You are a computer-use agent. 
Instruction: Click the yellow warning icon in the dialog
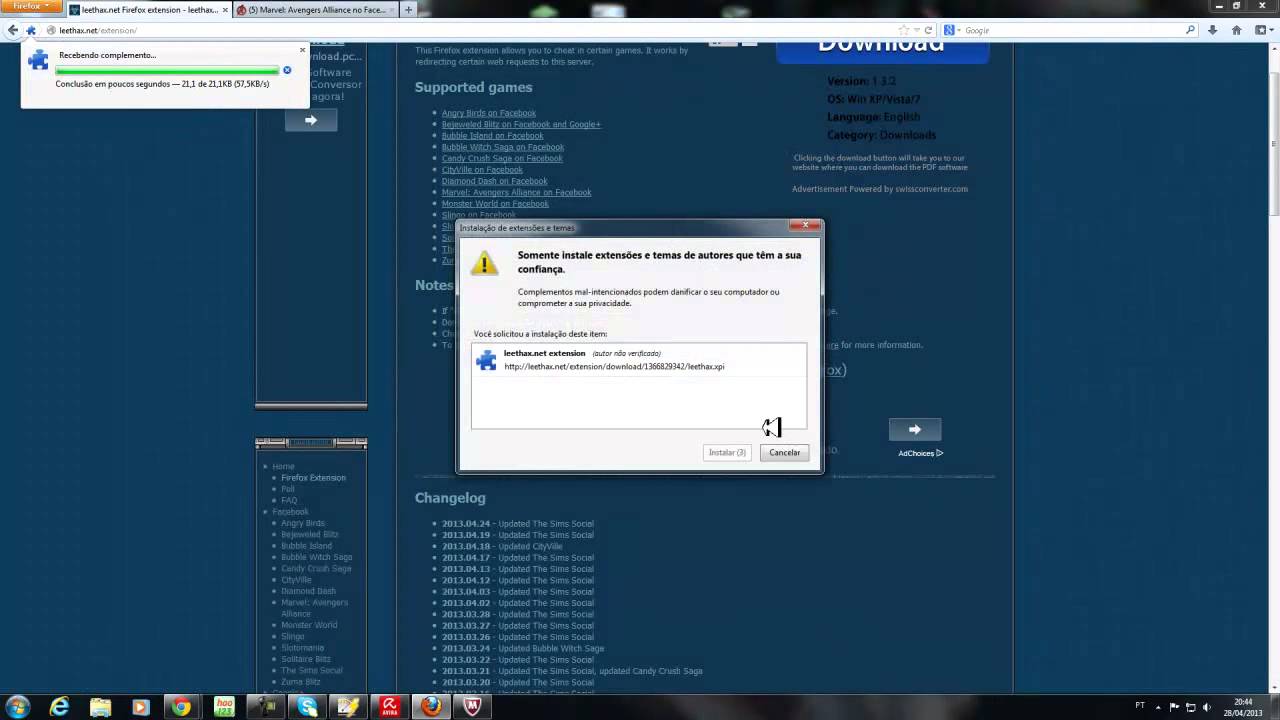click(x=484, y=263)
